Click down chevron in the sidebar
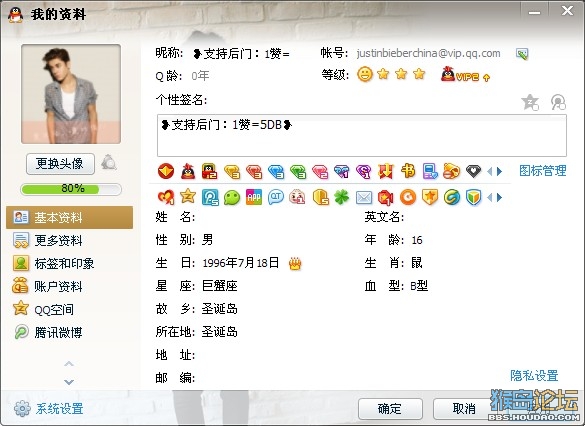 point(69,382)
